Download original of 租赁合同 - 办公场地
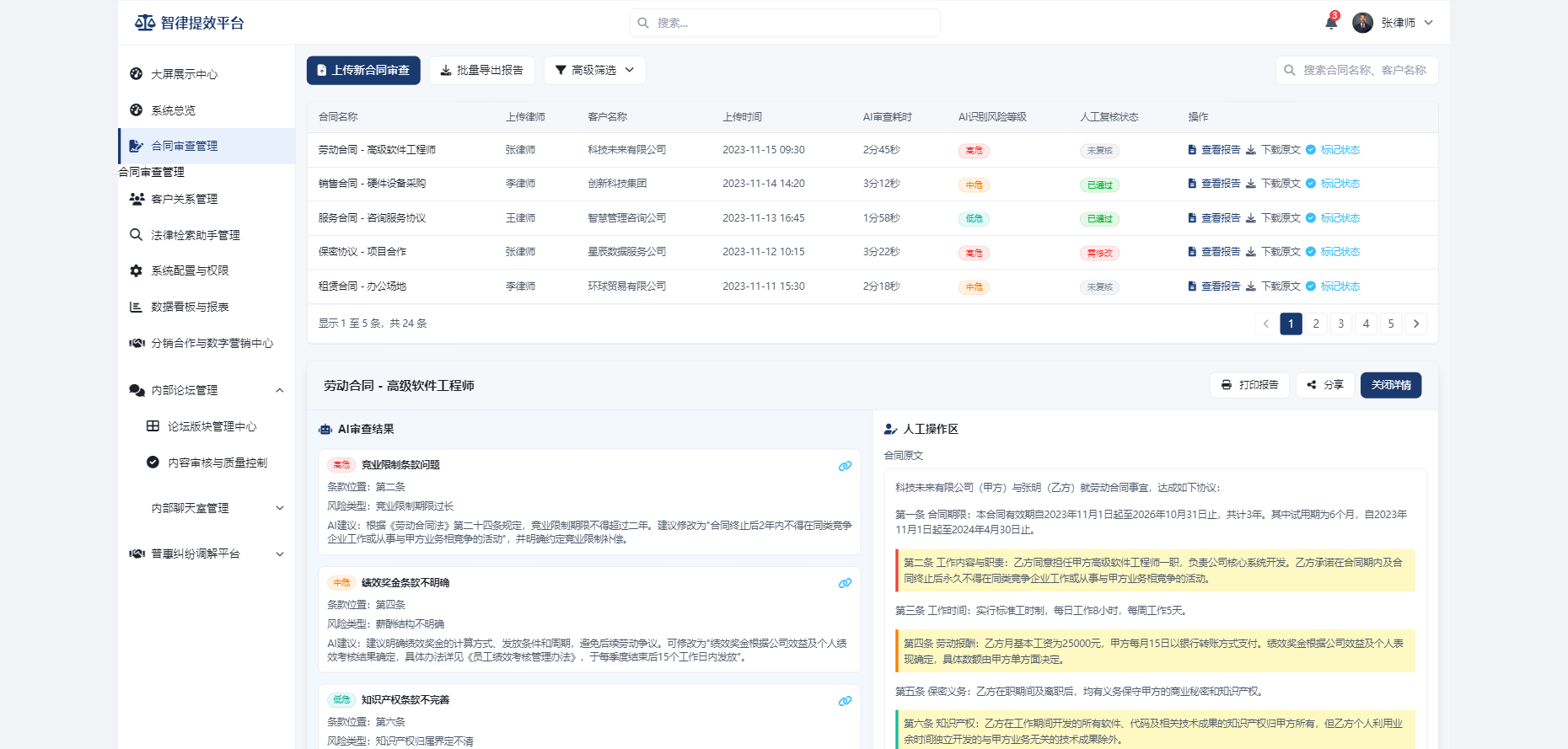 click(1273, 286)
